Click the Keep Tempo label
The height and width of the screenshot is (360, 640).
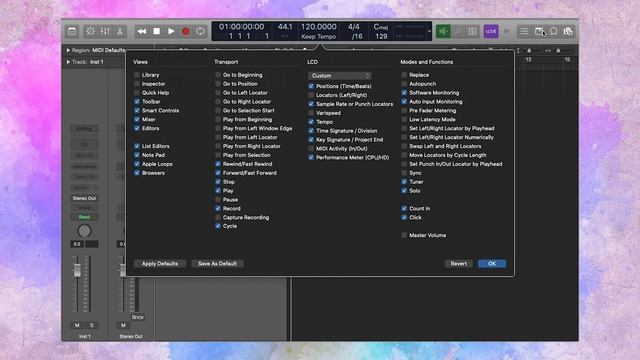tap(319, 36)
